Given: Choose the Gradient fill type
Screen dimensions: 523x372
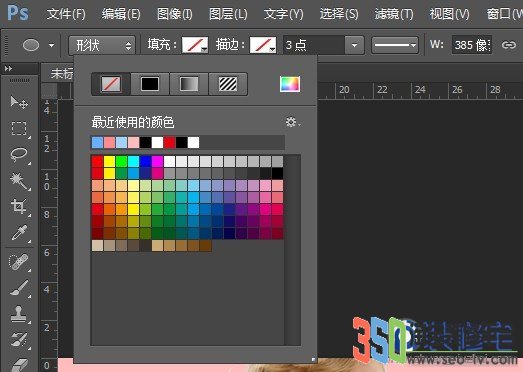Looking at the screenshot, I should coord(189,84).
